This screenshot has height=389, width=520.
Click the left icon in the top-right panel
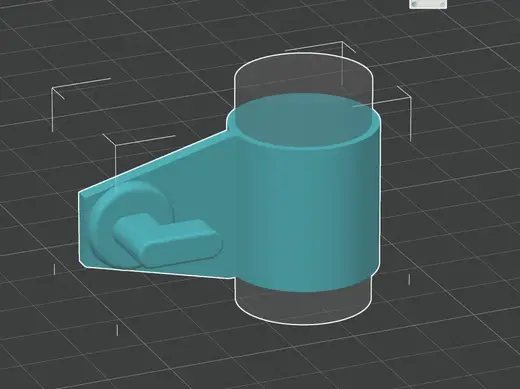(414, 4)
